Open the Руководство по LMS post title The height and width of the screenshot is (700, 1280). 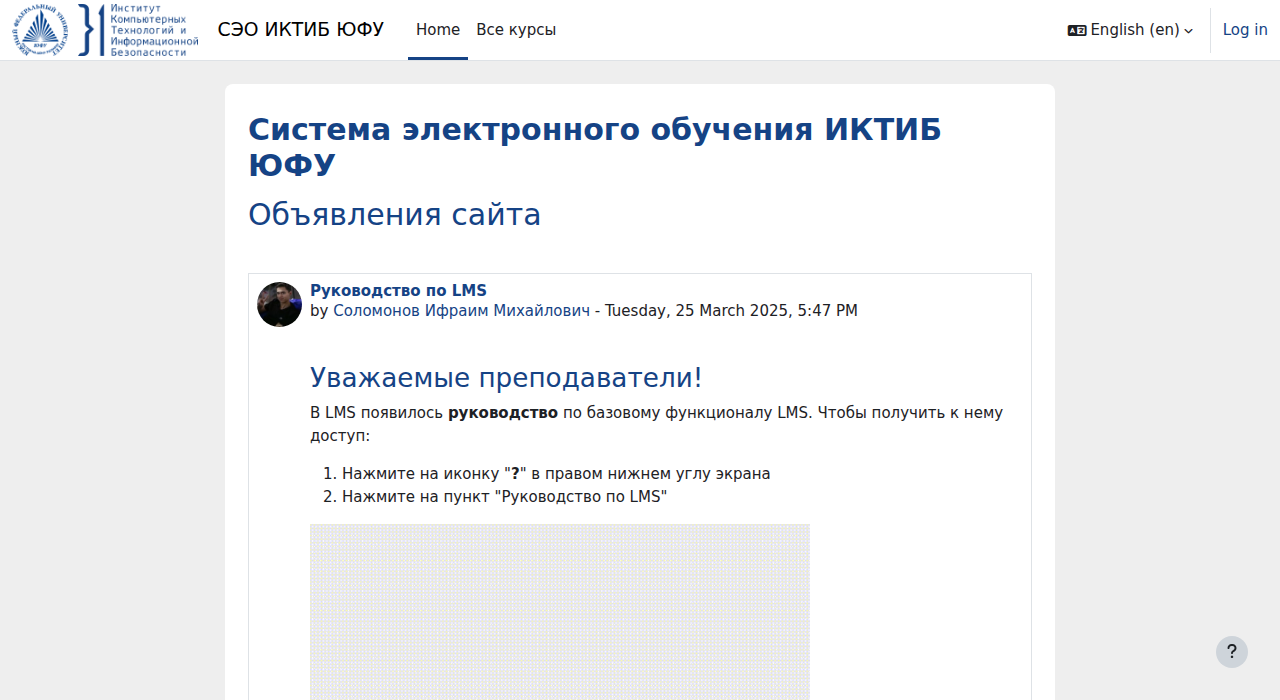398,291
